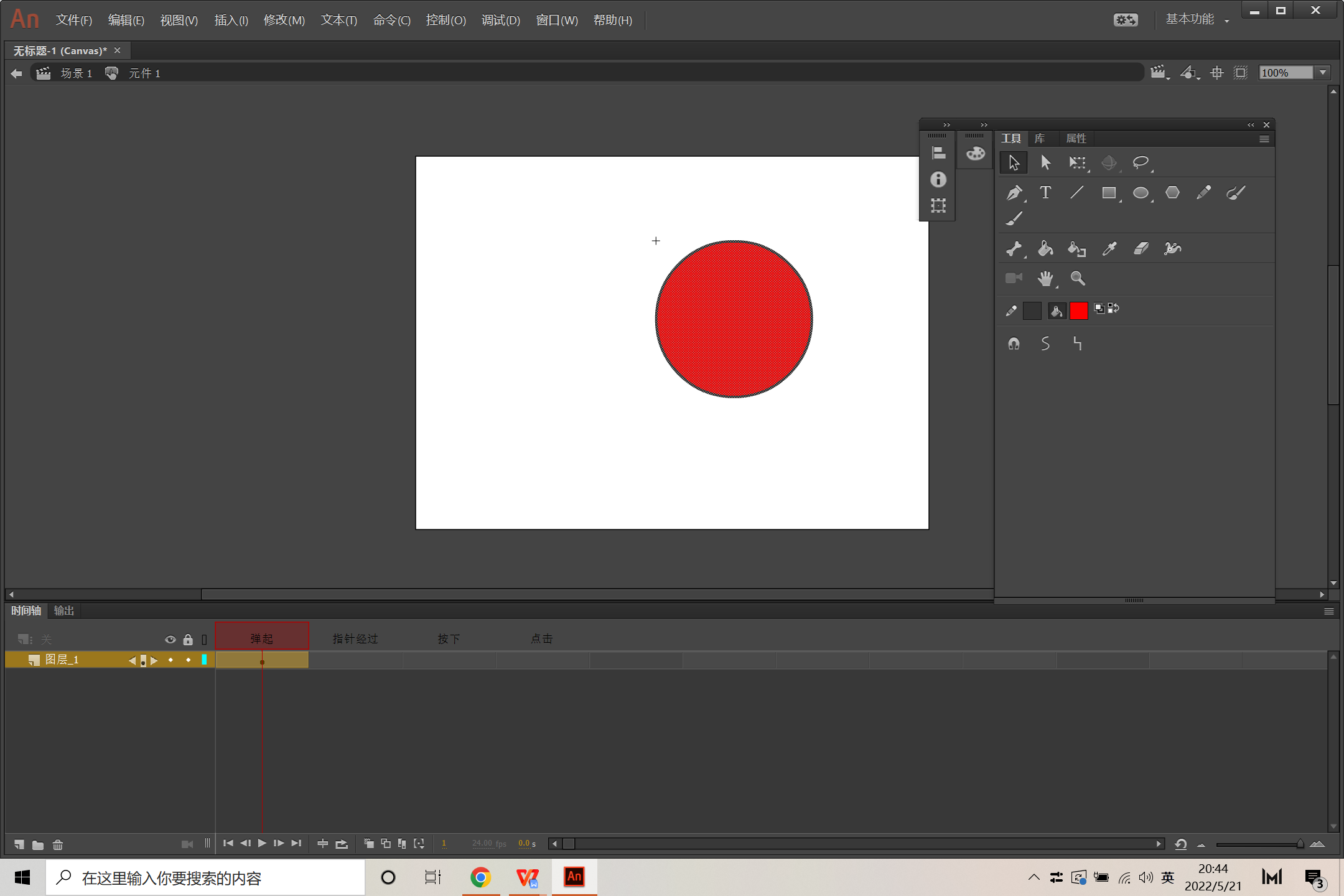Select the Eyedropper tool
This screenshot has height=896, width=1344.
point(1109,249)
